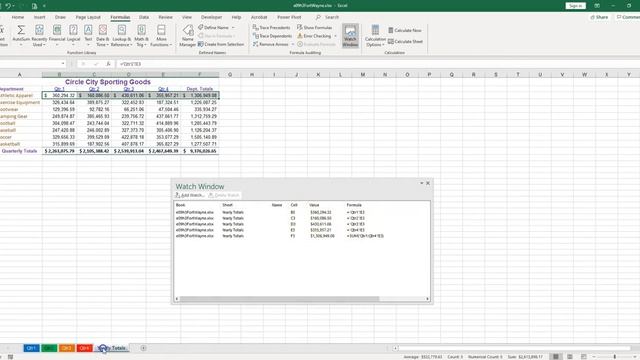Open Date & Time functions
The width and height of the screenshot is (640, 360).
[102, 35]
